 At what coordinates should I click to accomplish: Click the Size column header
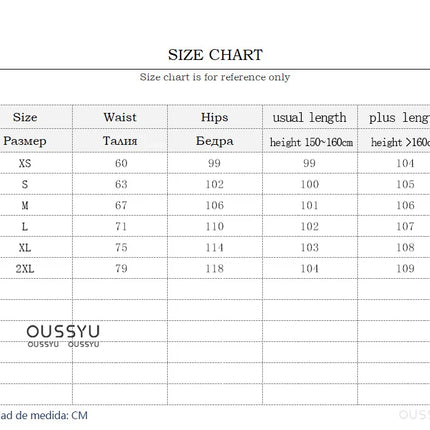25,117
